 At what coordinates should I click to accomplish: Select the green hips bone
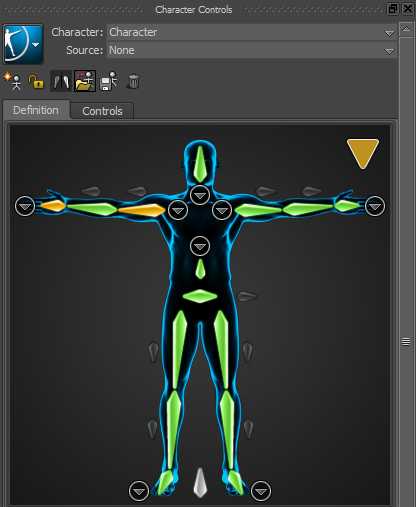click(x=200, y=296)
